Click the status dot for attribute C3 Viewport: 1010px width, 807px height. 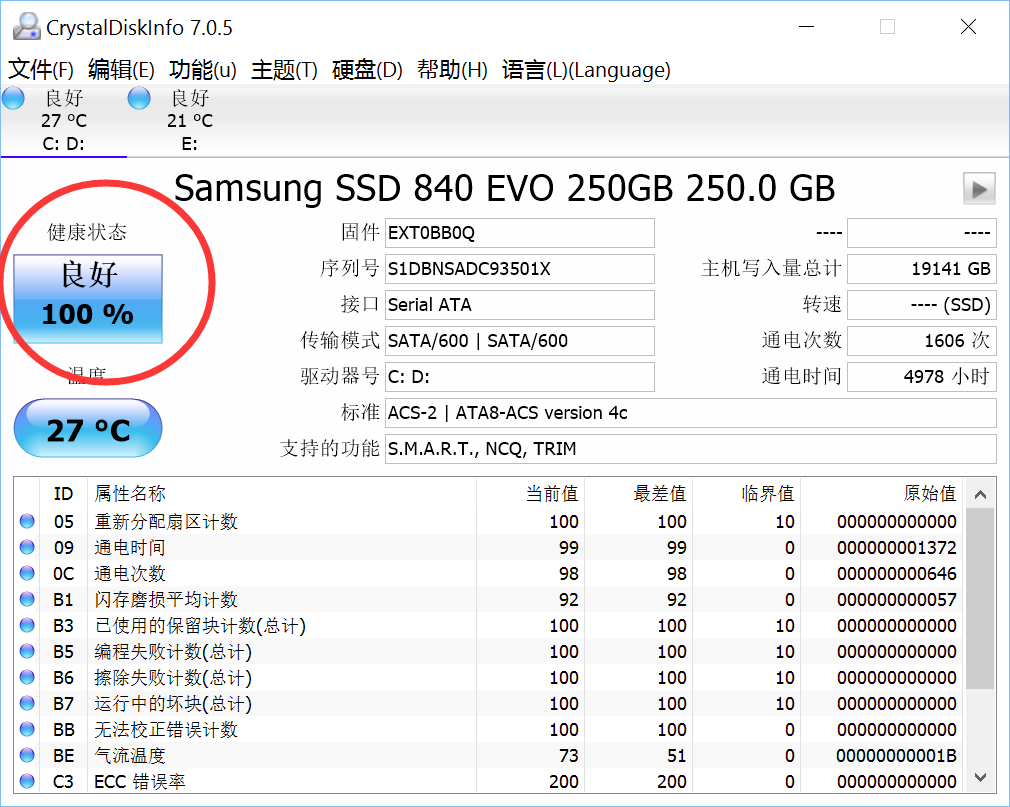point(27,781)
